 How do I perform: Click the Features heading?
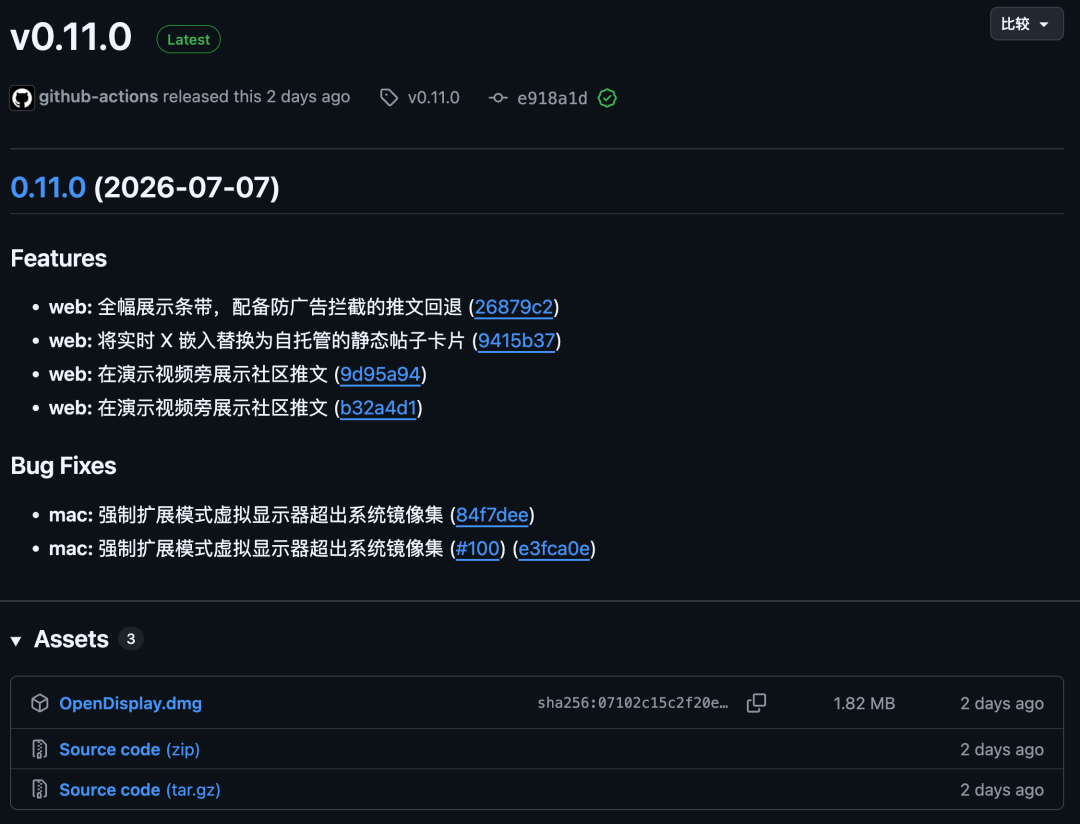point(59,258)
